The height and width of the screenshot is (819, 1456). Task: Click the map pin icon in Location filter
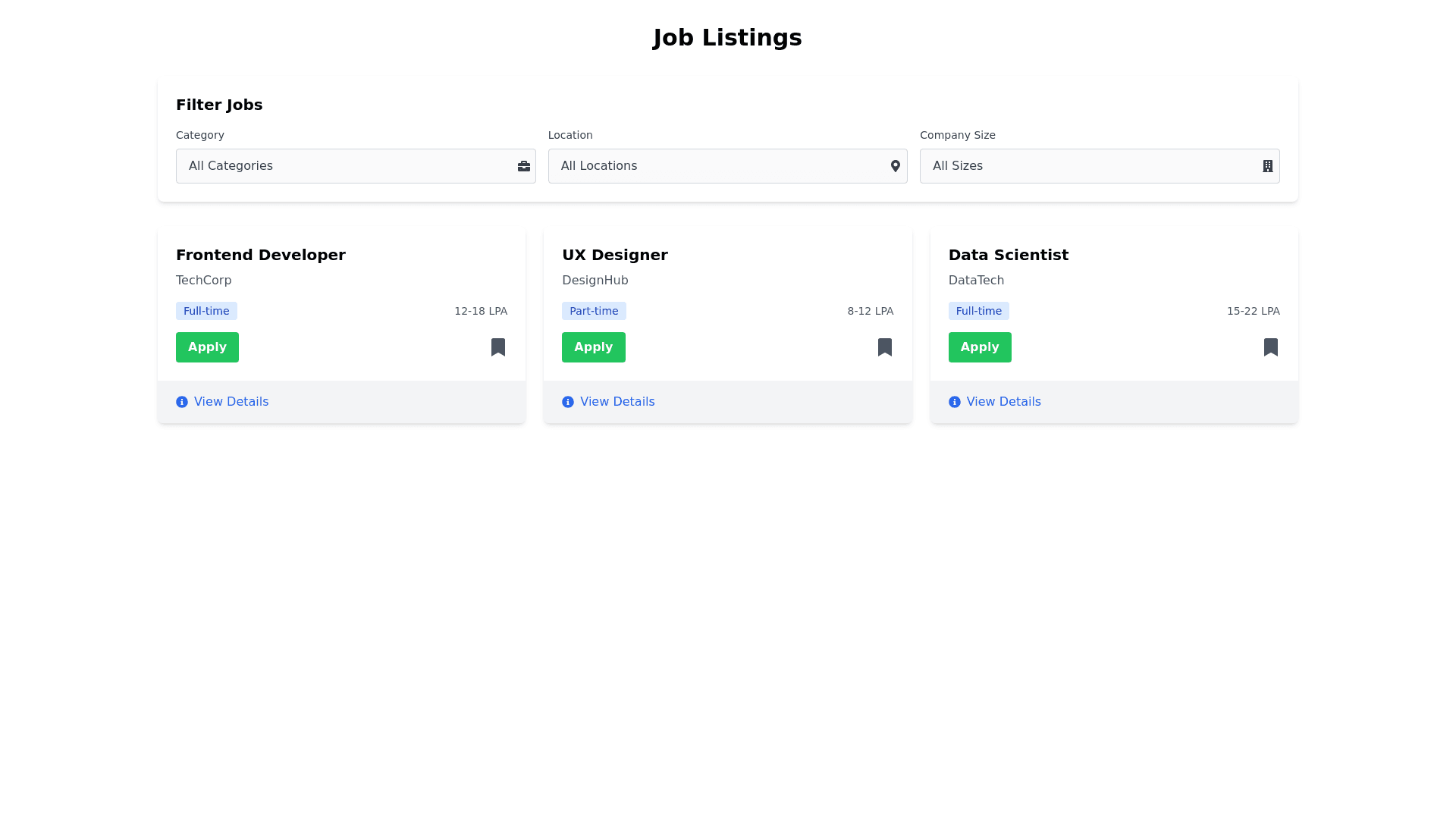pyautogui.click(x=895, y=166)
